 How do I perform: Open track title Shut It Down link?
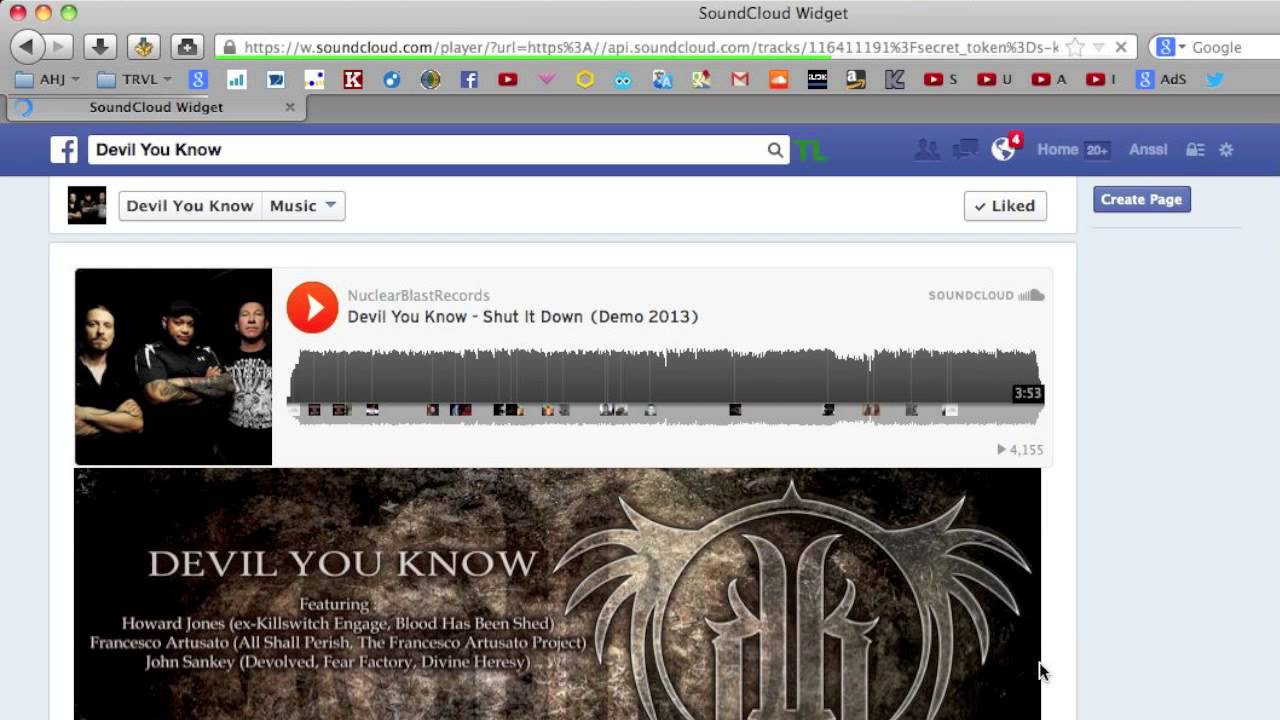[523, 317]
